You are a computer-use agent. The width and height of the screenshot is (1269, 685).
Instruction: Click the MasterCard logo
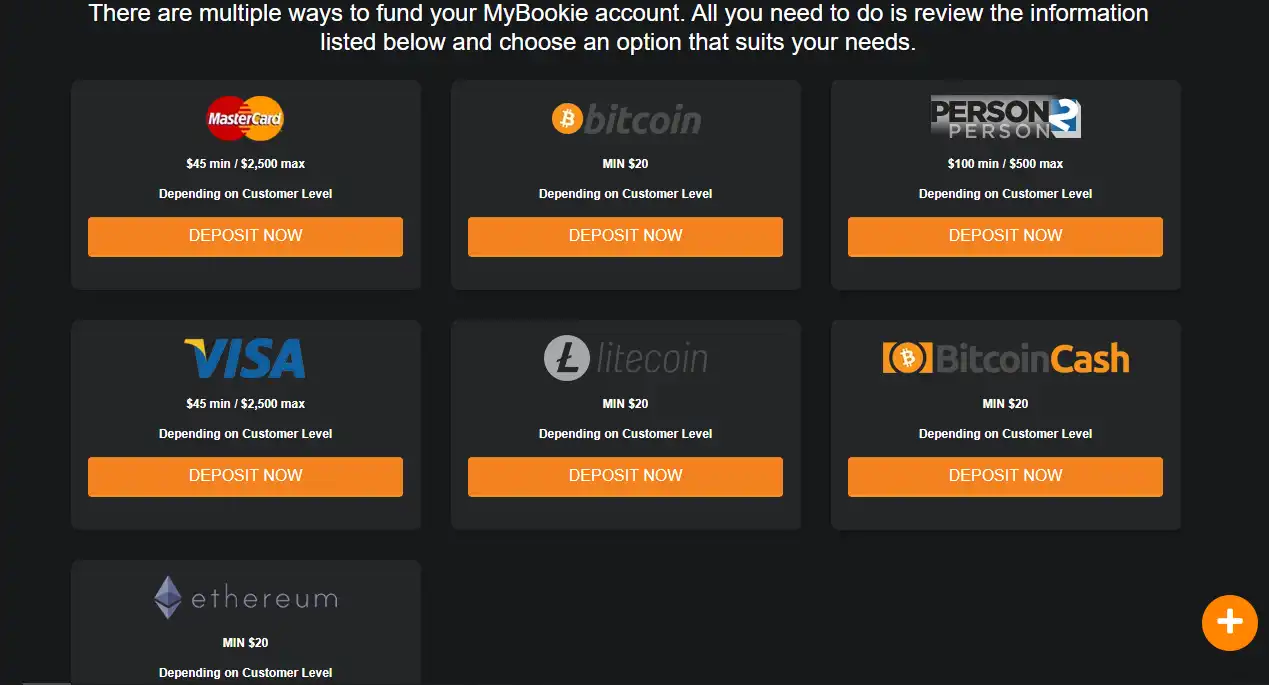[x=245, y=119]
